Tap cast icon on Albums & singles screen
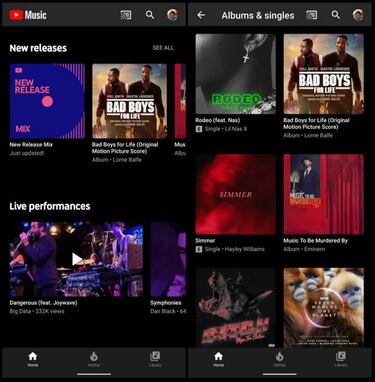375x382 pixels. [x=312, y=15]
